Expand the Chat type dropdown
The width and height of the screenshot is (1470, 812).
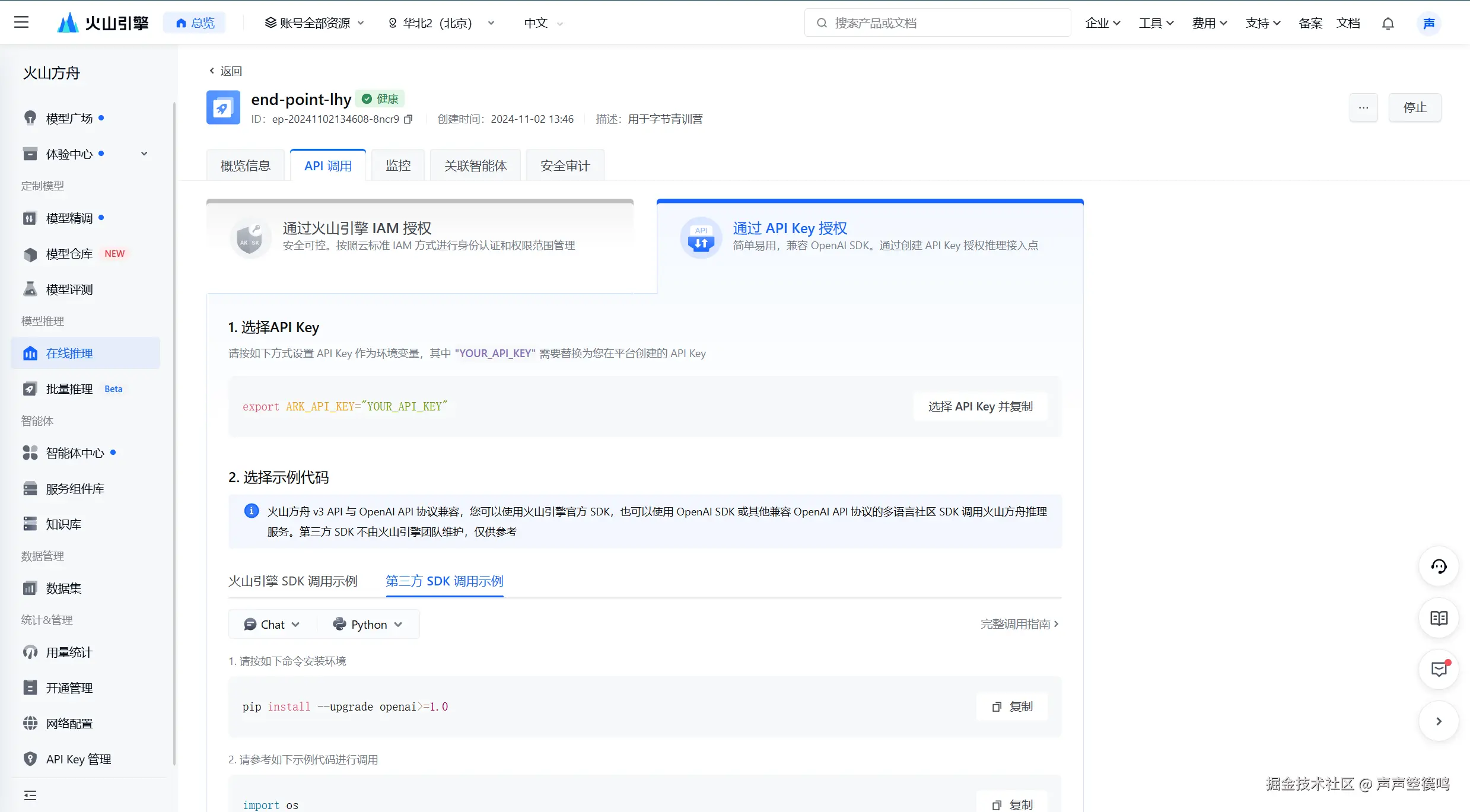coord(272,625)
